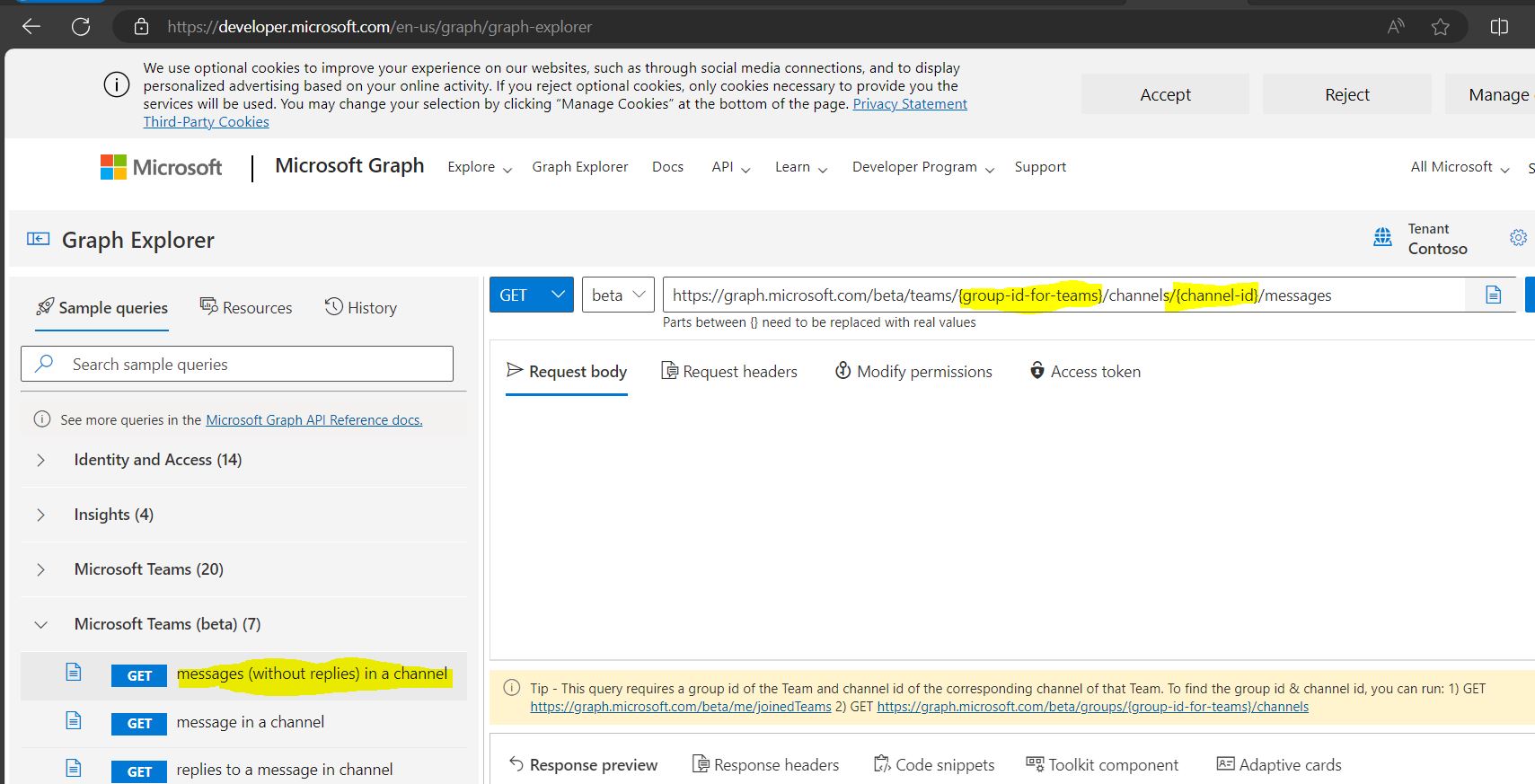Go to Support in the top navigation
Viewport: 1535px width, 784px height.
tap(1040, 167)
